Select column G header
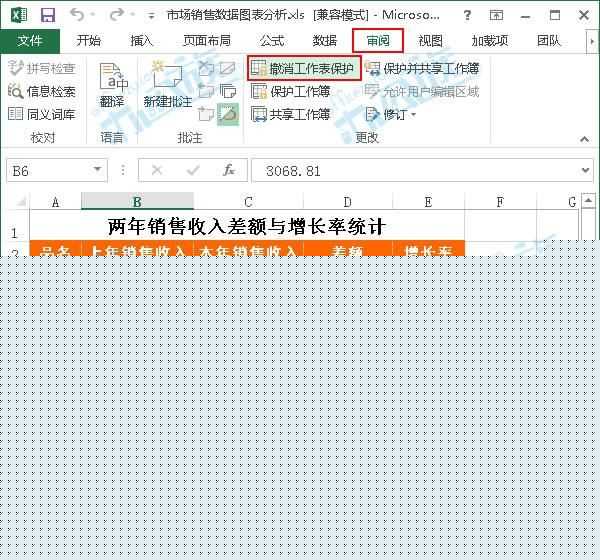 point(558,202)
